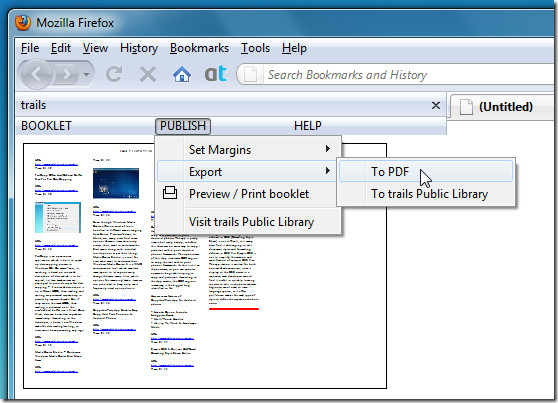
Task: Click the Firefox back arrow button
Action: (37, 74)
